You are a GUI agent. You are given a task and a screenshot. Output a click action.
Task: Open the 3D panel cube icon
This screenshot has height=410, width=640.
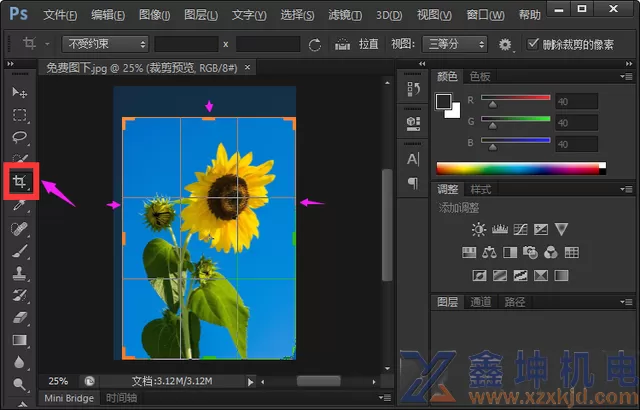pos(413,124)
